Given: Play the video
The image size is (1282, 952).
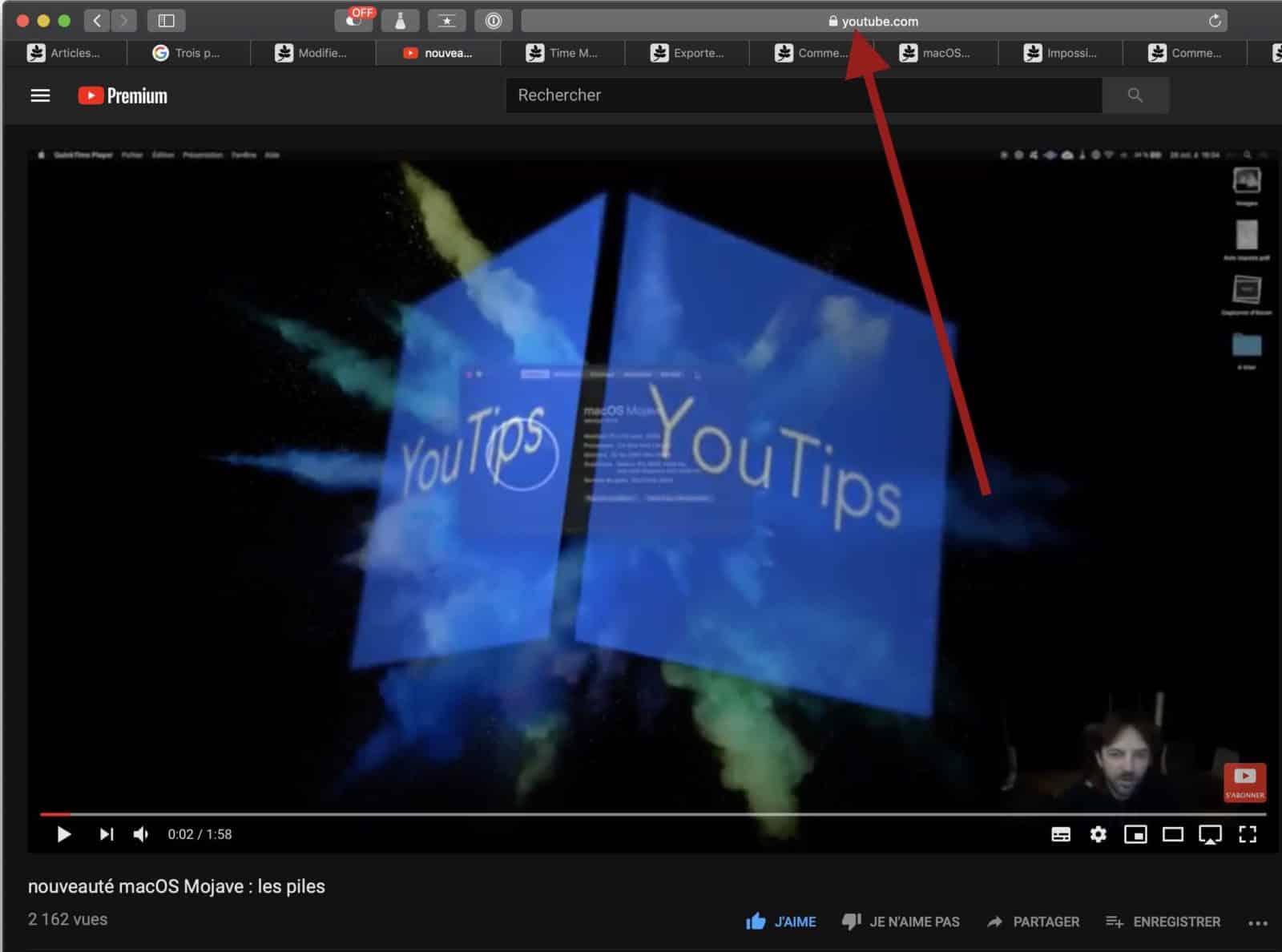Looking at the screenshot, I should (x=64, y=834).
